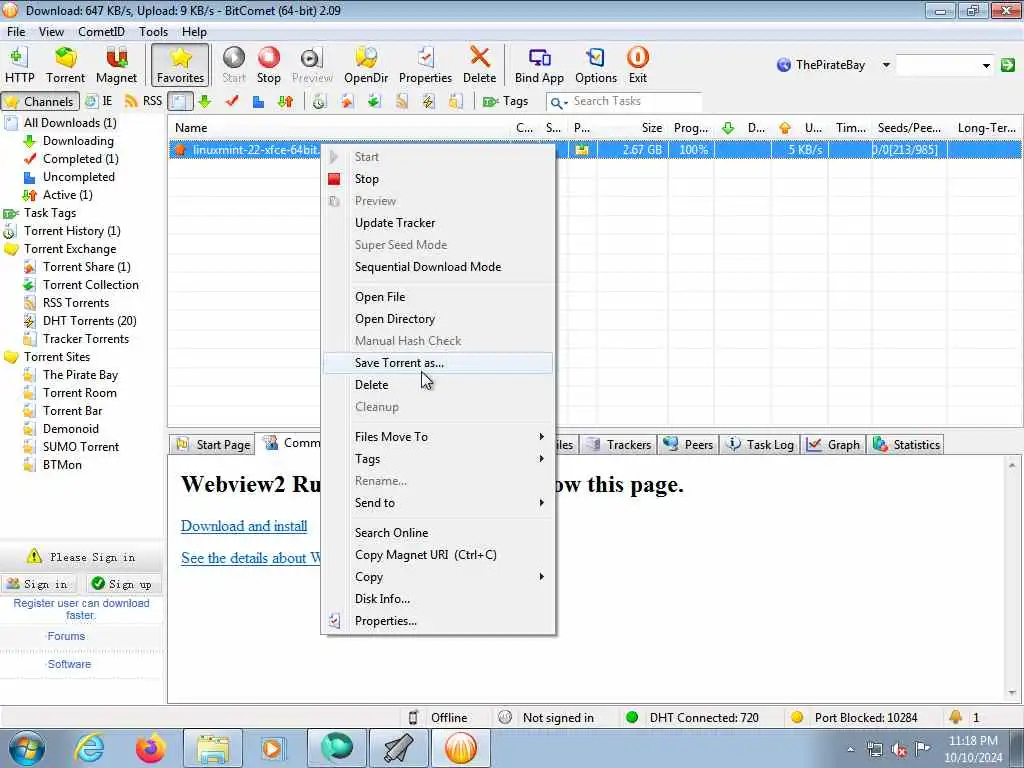Viewport: 1024px width, 768px height.
Task: Choose Update Tracker in context menu
Action: (438, 223)
